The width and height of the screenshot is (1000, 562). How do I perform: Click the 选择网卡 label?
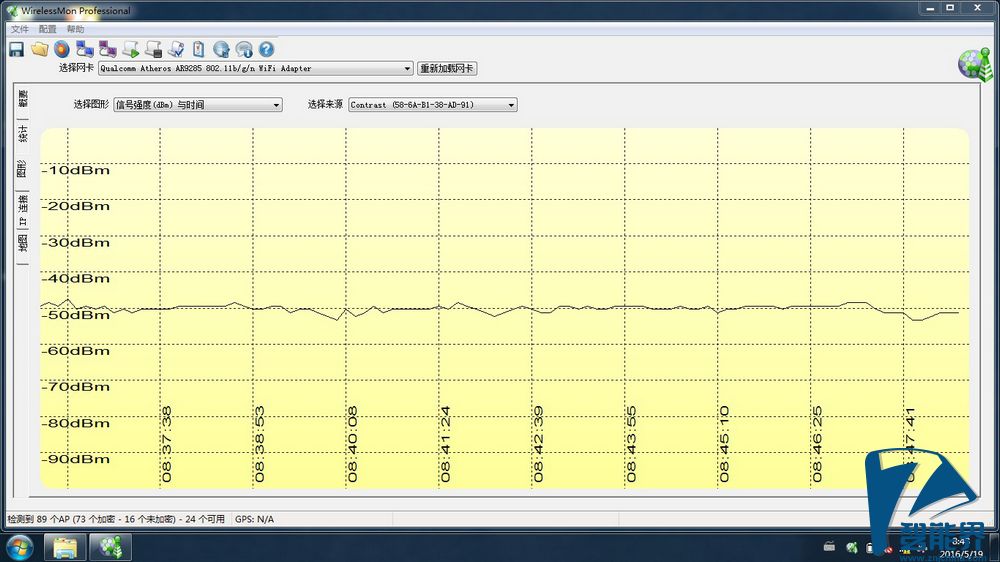[76, 68]
